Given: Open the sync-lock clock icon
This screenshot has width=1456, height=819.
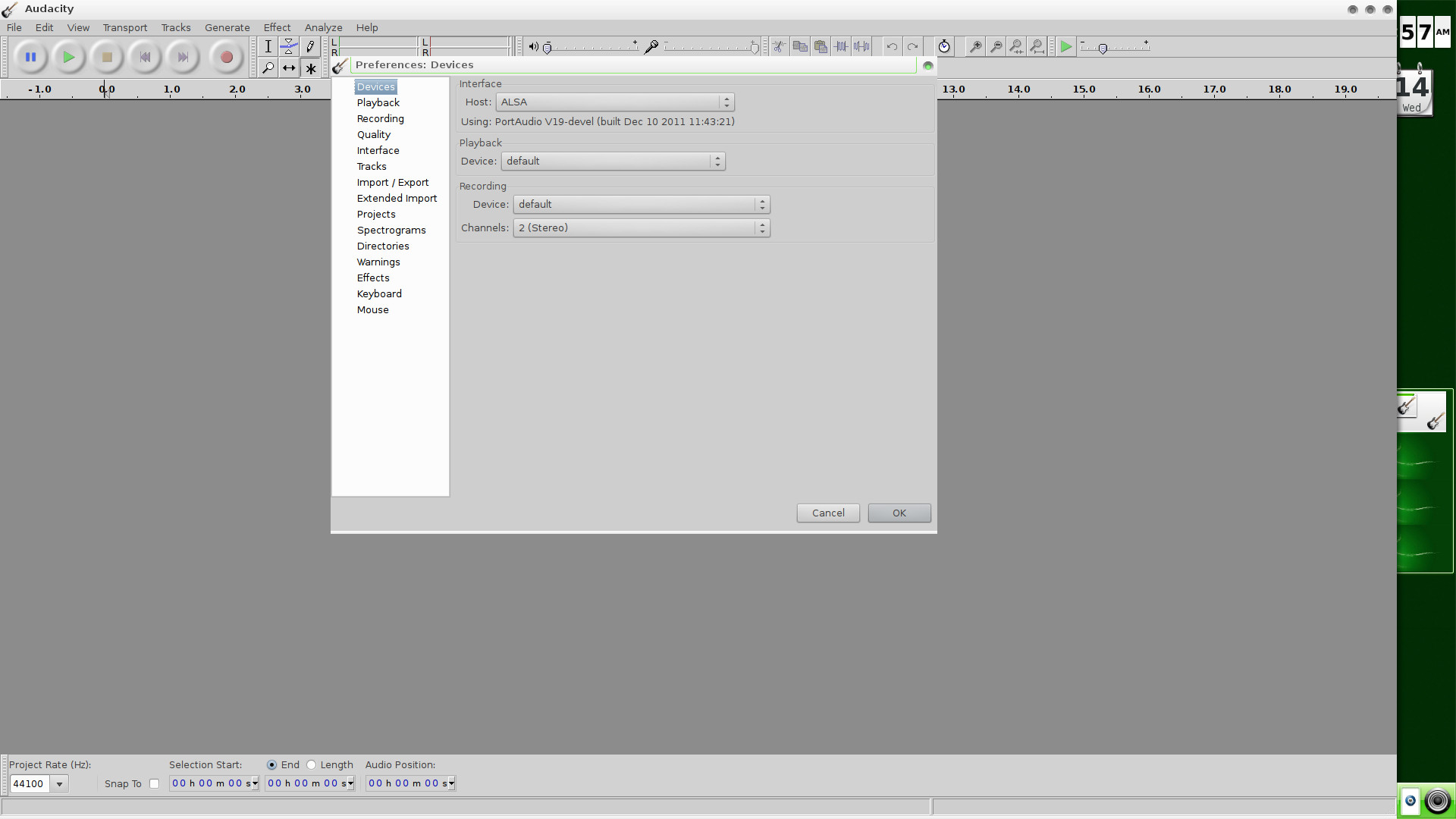Looking at the screenshot, I should 943,47.
